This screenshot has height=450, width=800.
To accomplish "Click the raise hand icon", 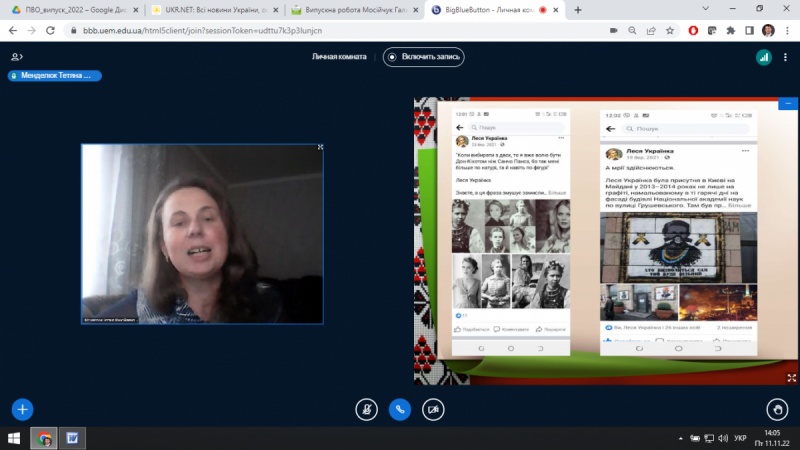I will click(x=778, y=408).
